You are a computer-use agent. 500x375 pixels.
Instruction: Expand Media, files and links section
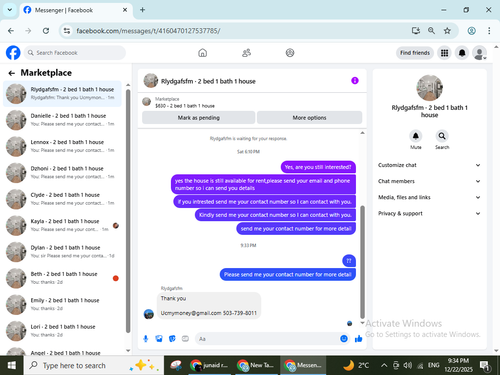[x=429, y=197]
